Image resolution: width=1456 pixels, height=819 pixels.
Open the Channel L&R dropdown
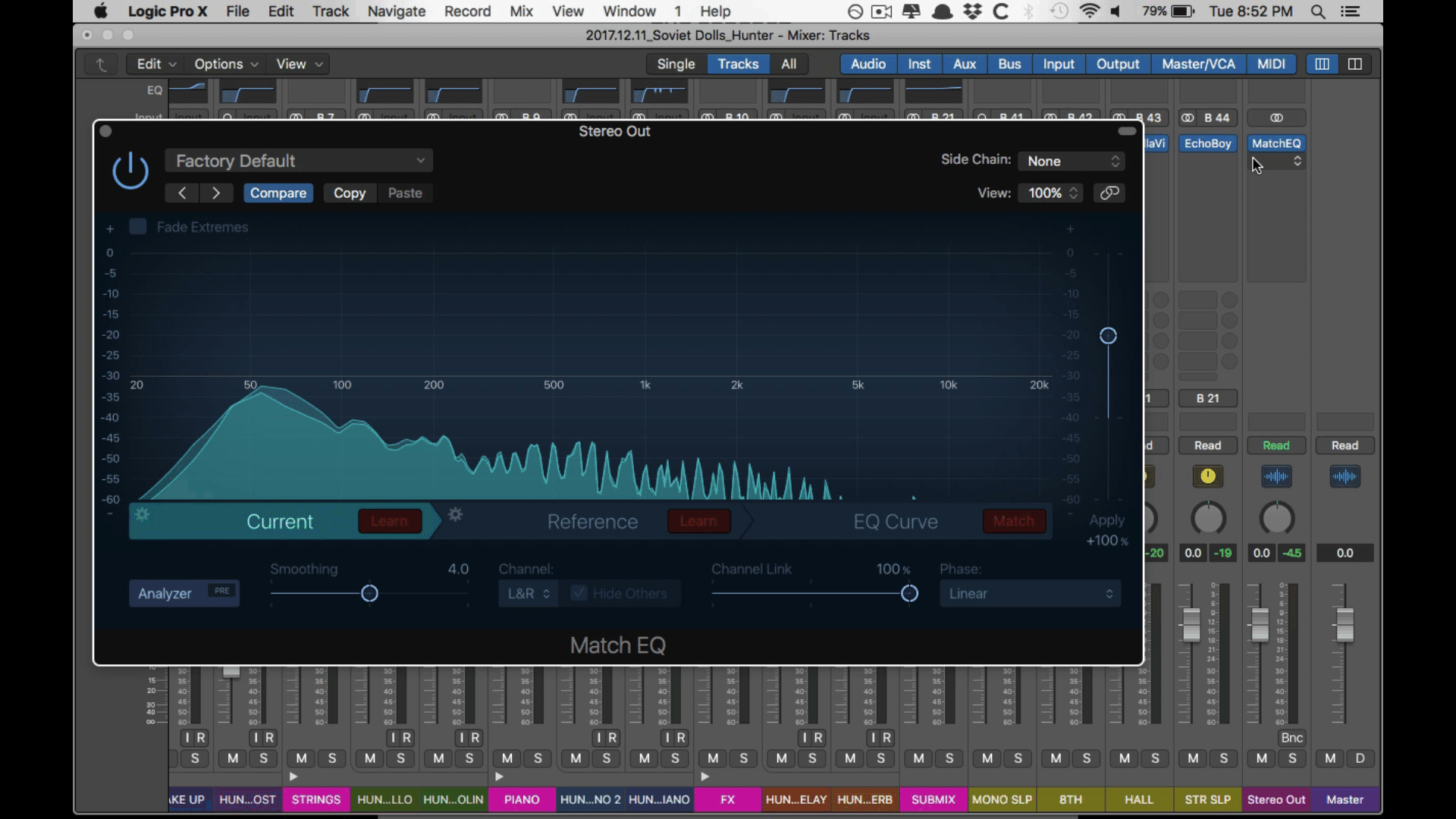click(529, 594)
